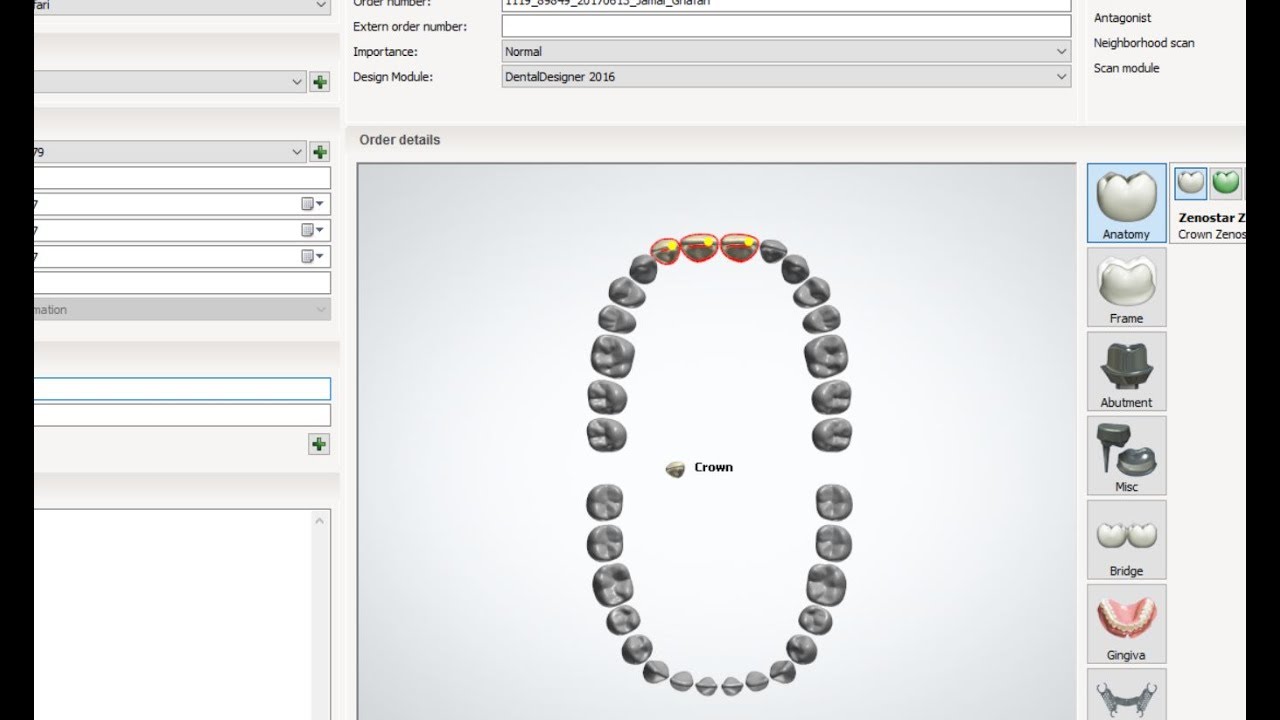Click the Order number input field
1280x720 pixels.
786,3
